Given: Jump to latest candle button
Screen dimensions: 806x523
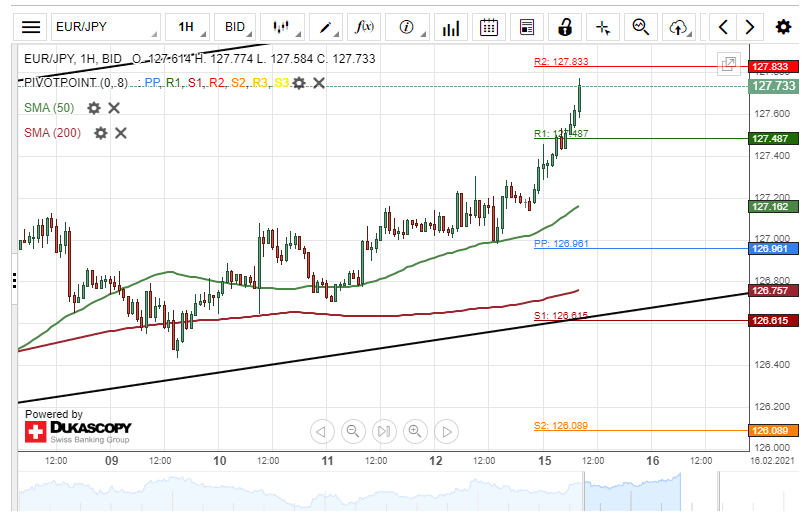Looking at the screenshot, I should pos(384,431).
